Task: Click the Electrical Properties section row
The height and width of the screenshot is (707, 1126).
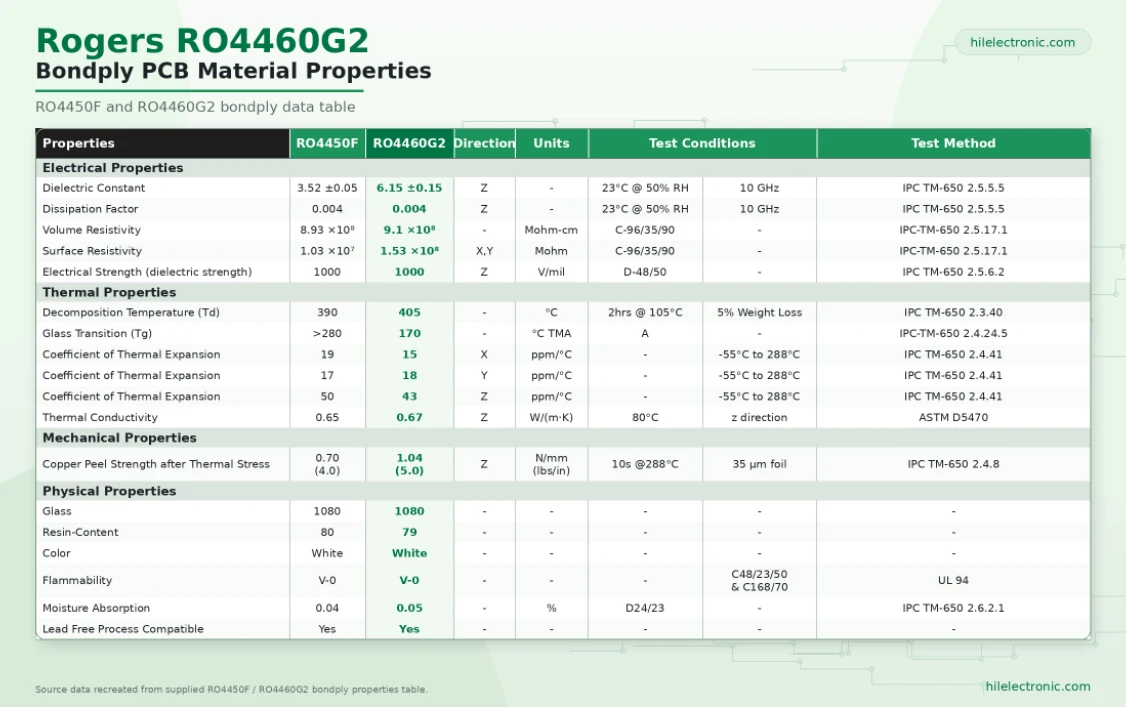Action: tap(563, 168)
